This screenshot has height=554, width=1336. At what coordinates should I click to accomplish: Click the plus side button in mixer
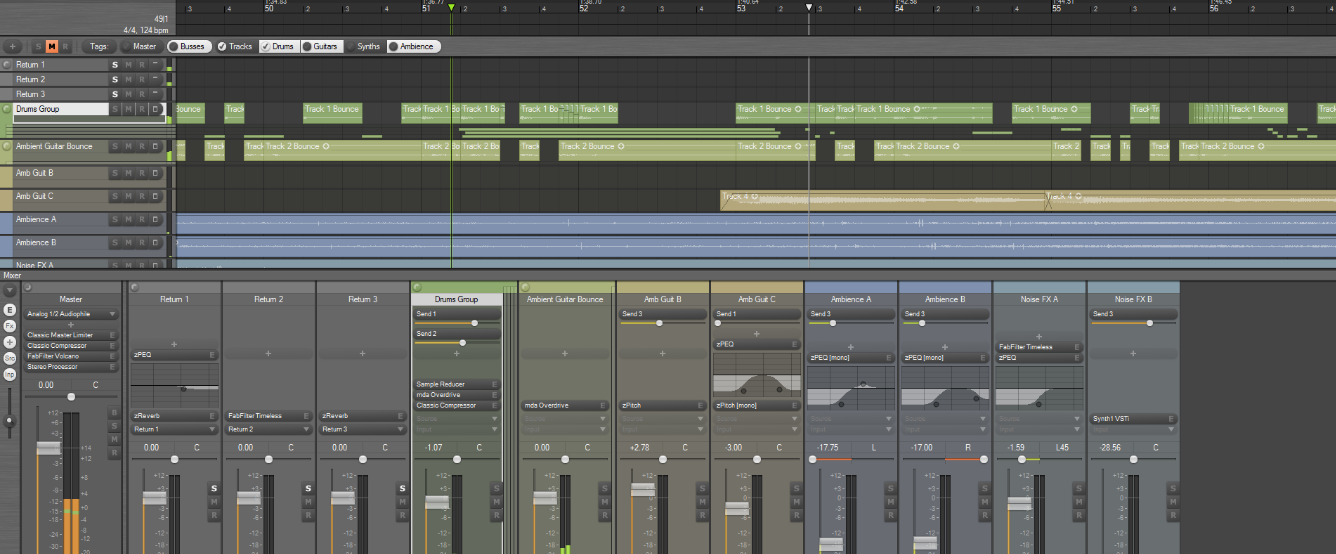tap(10, 342)
